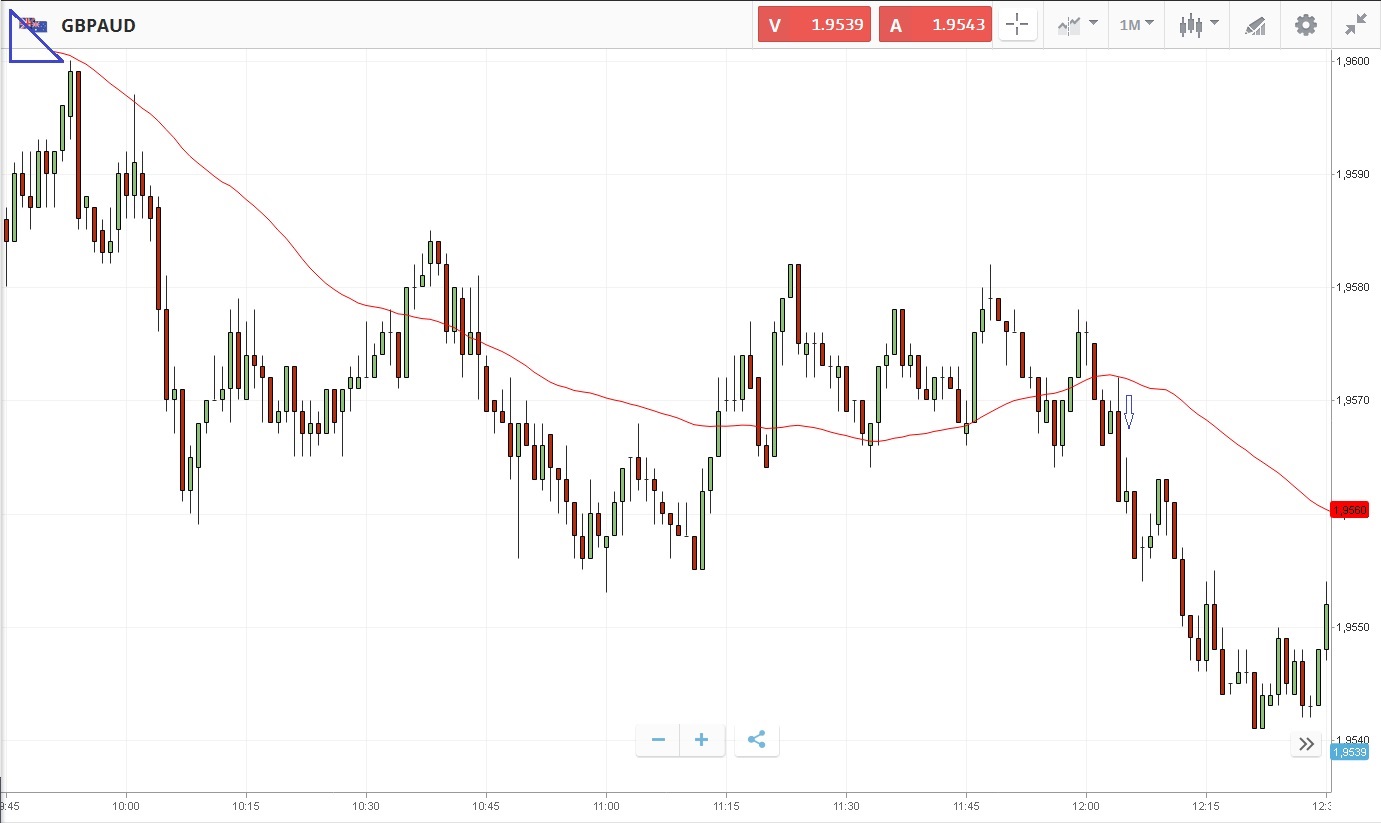
Task: Click the collapse chart arrows icon
Action: click(x=1356, y=25)
